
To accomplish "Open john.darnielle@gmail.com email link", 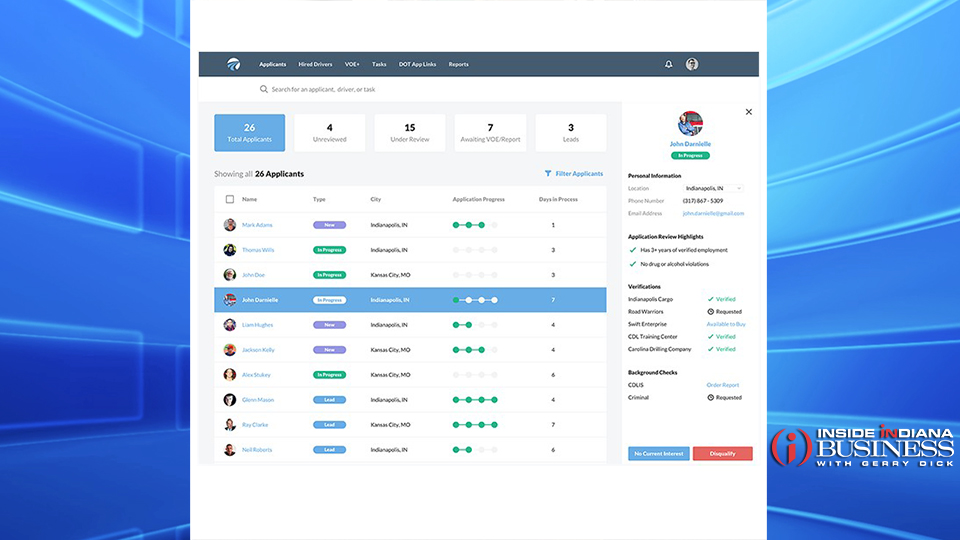I will pos(713,214).
